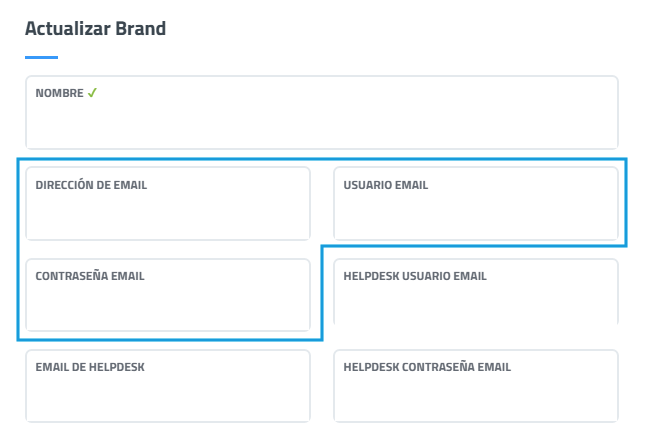The image size is (648, 443).
Task: Click the HELPDESK USUARIO EMAIL label
Action: 414,276
